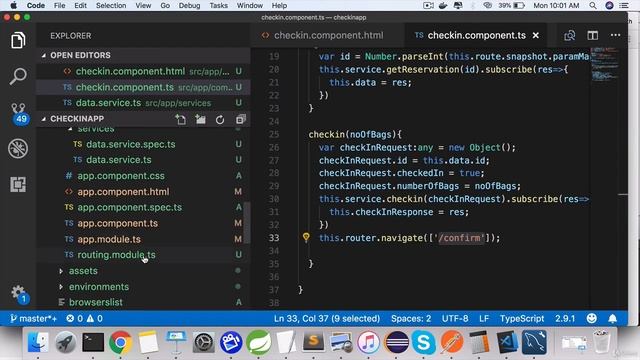Open notifications bell in status bar
Screen dimensions: 640x360
point(612,318)
